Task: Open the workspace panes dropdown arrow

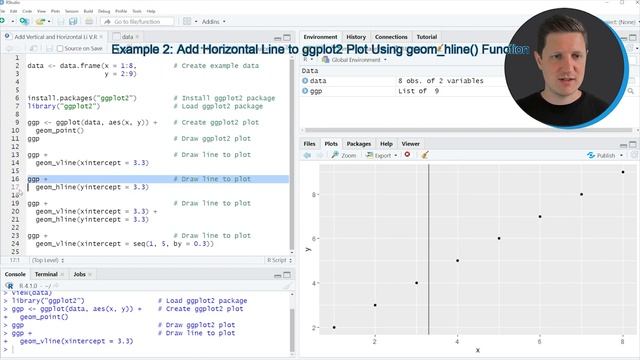Action: tap(196, 21)
